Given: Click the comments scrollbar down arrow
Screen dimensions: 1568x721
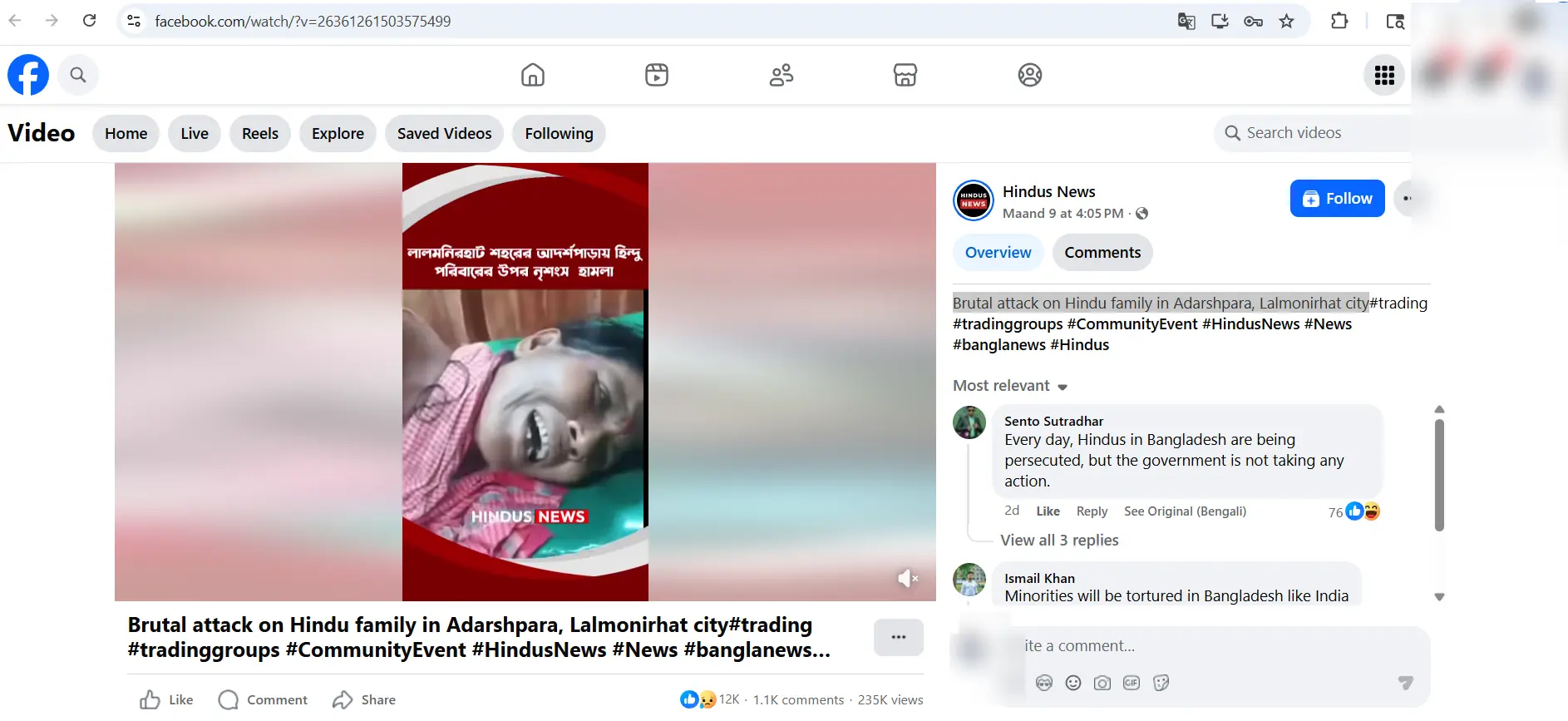Looking at the screenshot, I should point(1439,597).
